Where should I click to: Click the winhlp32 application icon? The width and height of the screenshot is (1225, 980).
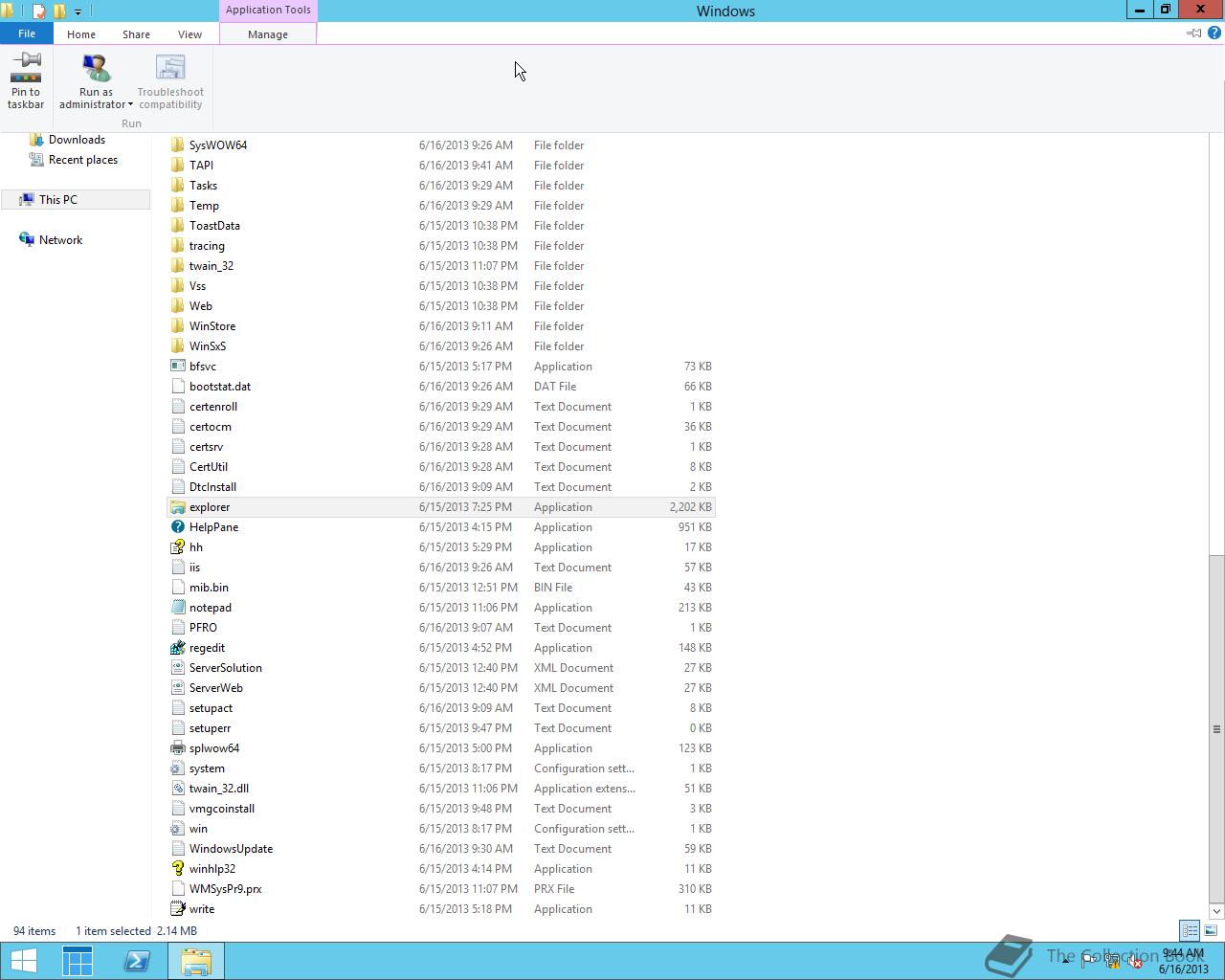point(177,869)
